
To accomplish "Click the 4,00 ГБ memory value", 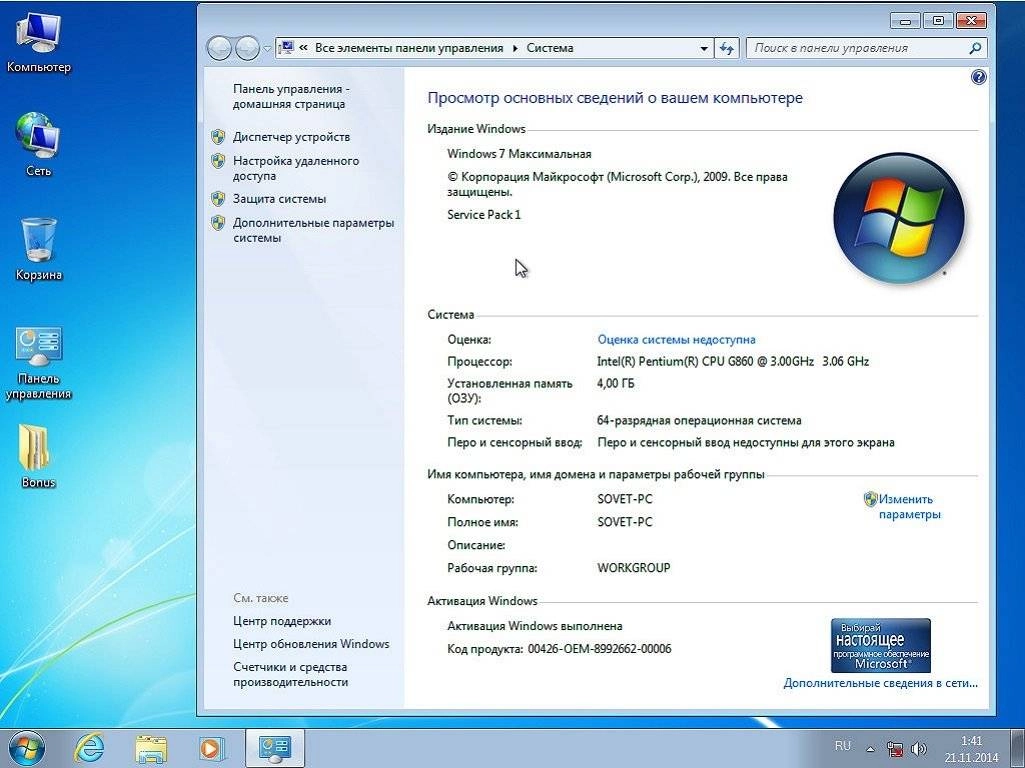I will (x=615, y=384).
